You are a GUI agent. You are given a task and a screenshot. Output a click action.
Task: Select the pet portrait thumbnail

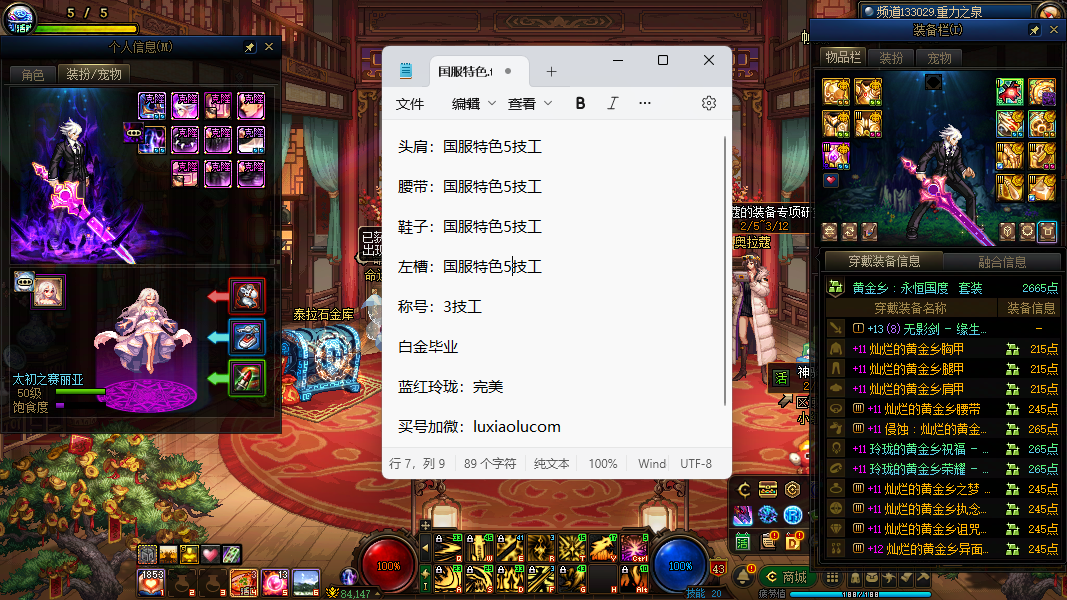coord(48,291)
